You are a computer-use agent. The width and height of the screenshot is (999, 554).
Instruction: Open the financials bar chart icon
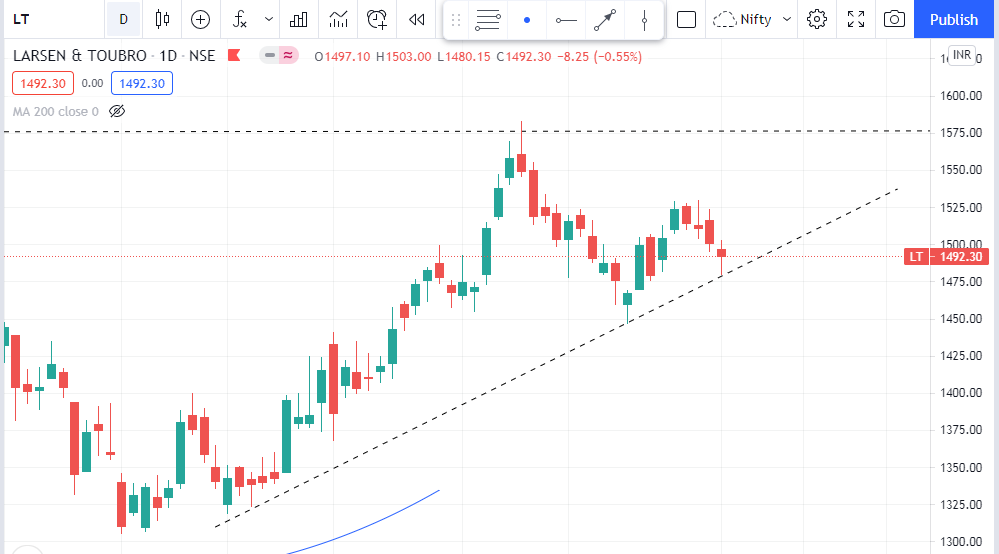[298, 20]
